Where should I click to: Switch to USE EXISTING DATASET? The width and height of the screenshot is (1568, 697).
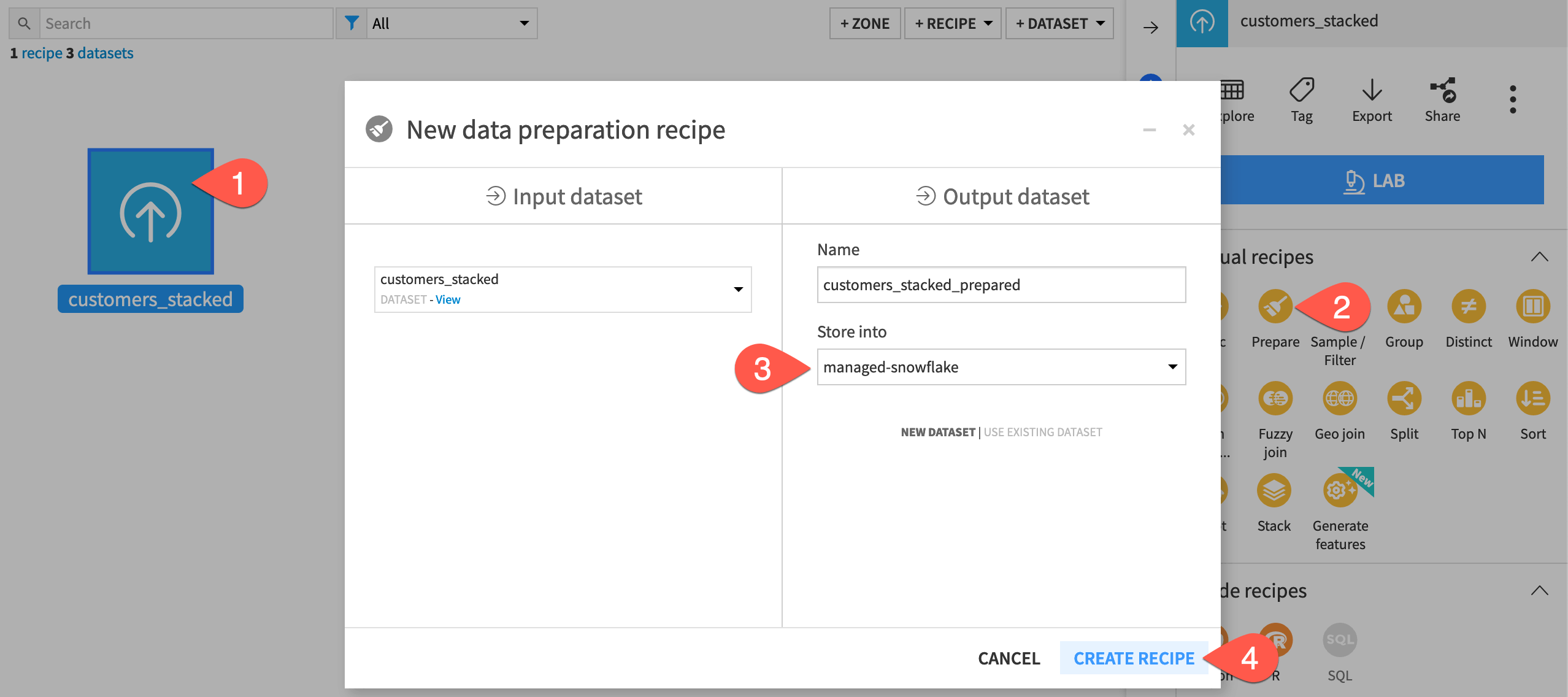1043,431
